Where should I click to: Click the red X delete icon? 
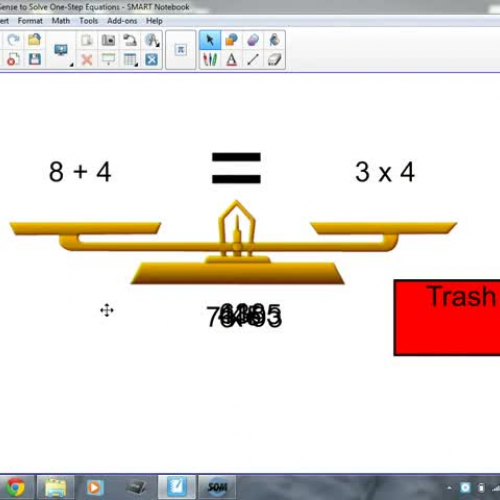[87, 60]
